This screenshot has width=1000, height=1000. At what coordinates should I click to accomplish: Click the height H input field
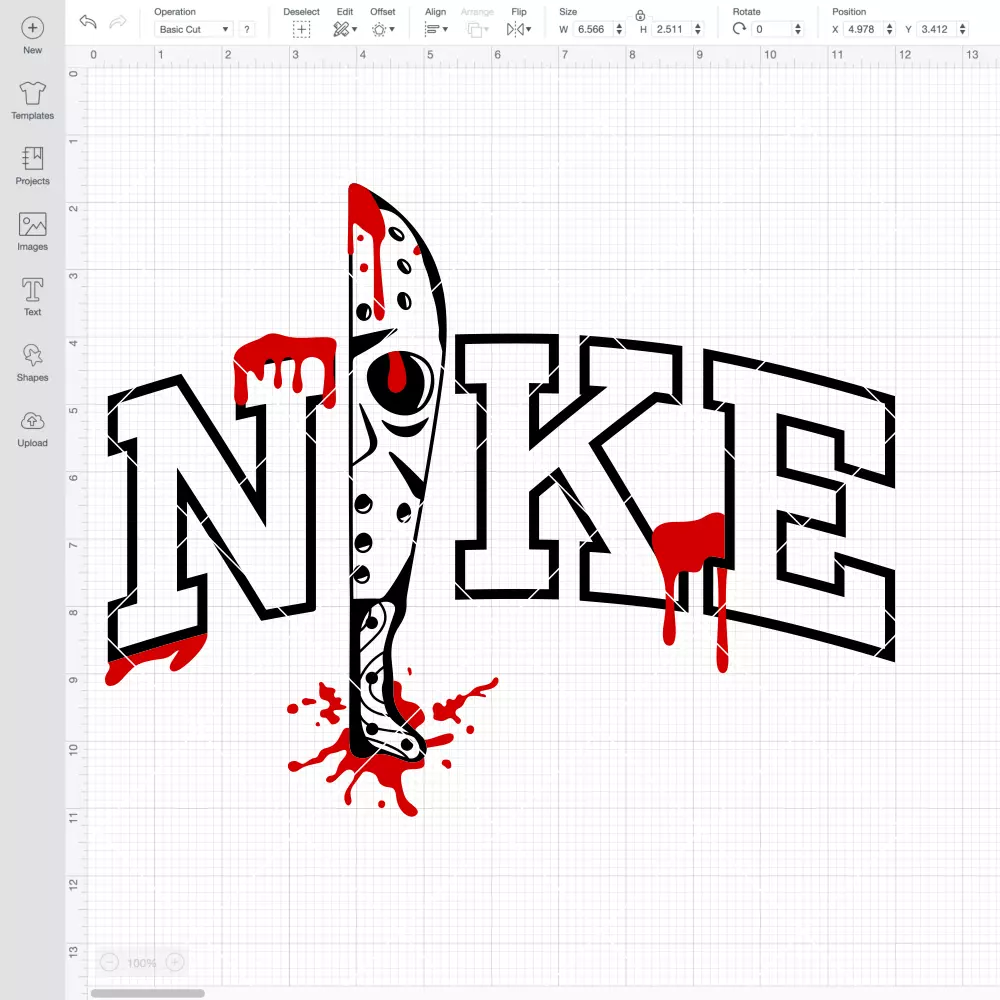[x=670, y=29]
